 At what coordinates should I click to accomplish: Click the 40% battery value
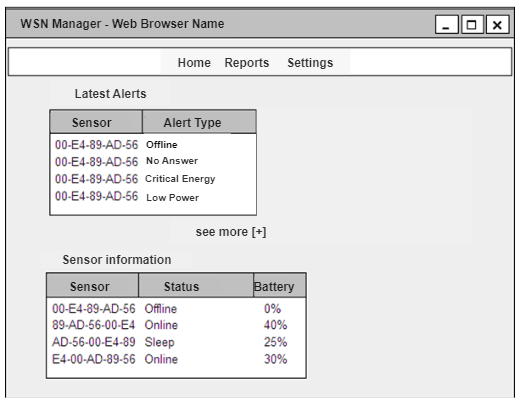(x=275, y=325)
